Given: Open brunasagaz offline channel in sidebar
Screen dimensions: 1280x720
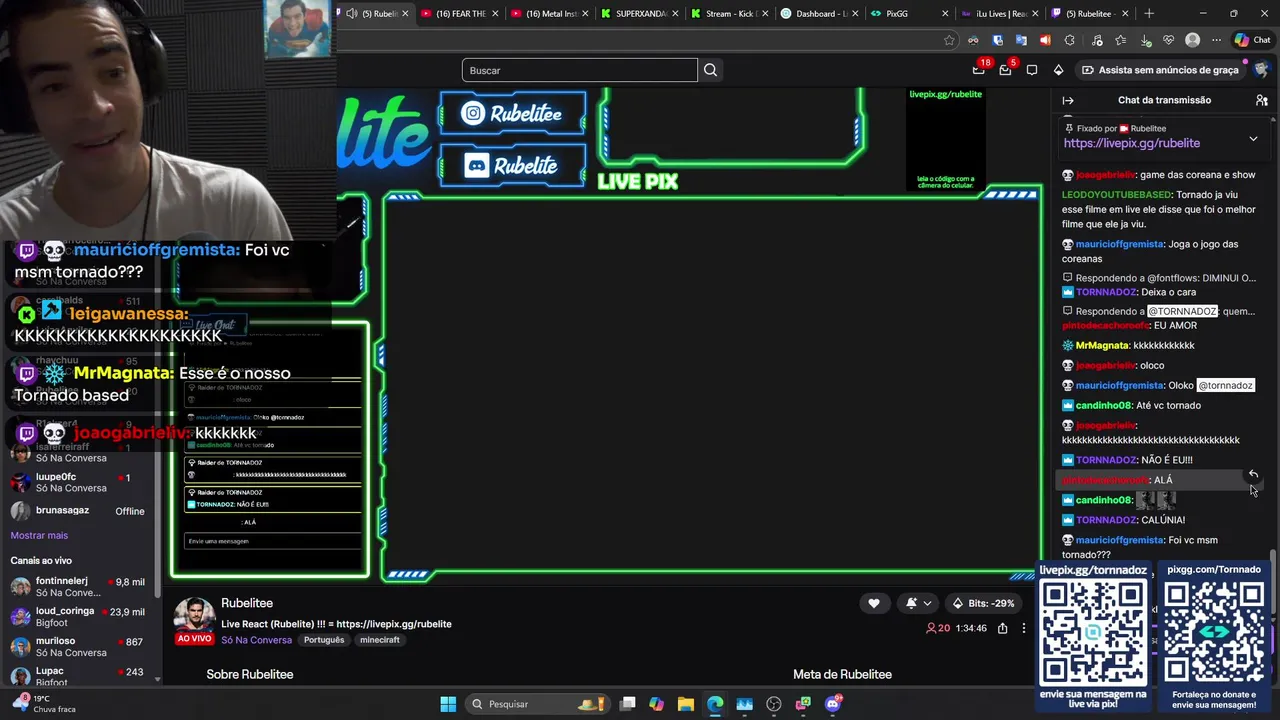Looking at the screenshot, I should pyautogui.click(x=78, y=511).
